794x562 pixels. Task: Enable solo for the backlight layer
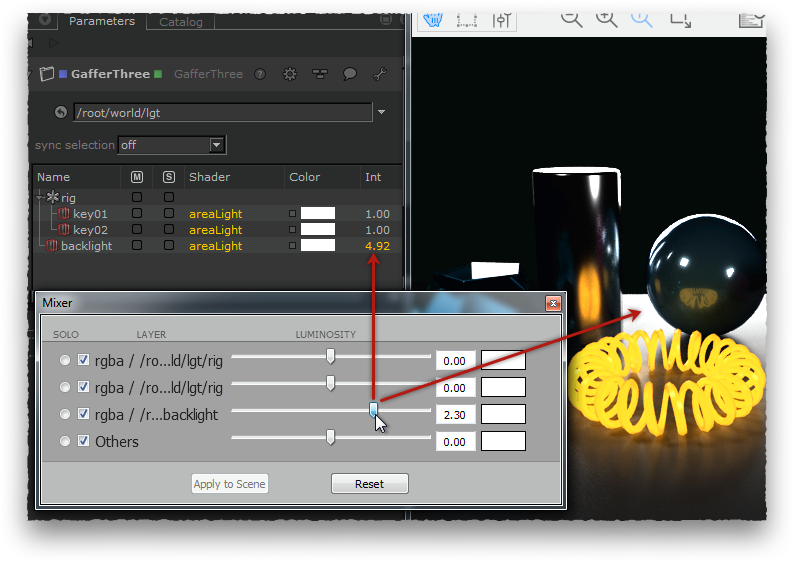coord(66,414)
